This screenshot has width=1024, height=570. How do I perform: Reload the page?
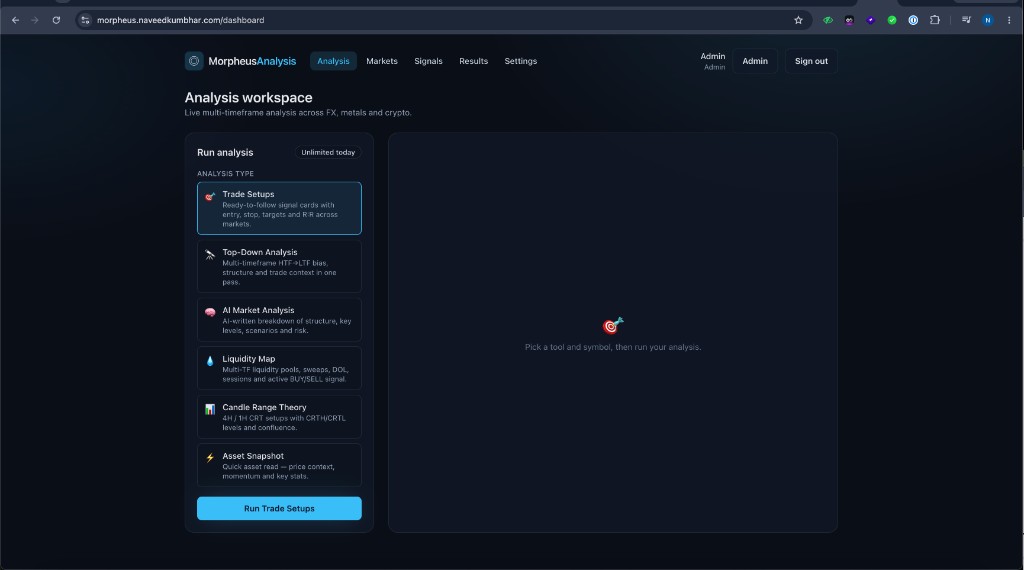click(56, 20)
